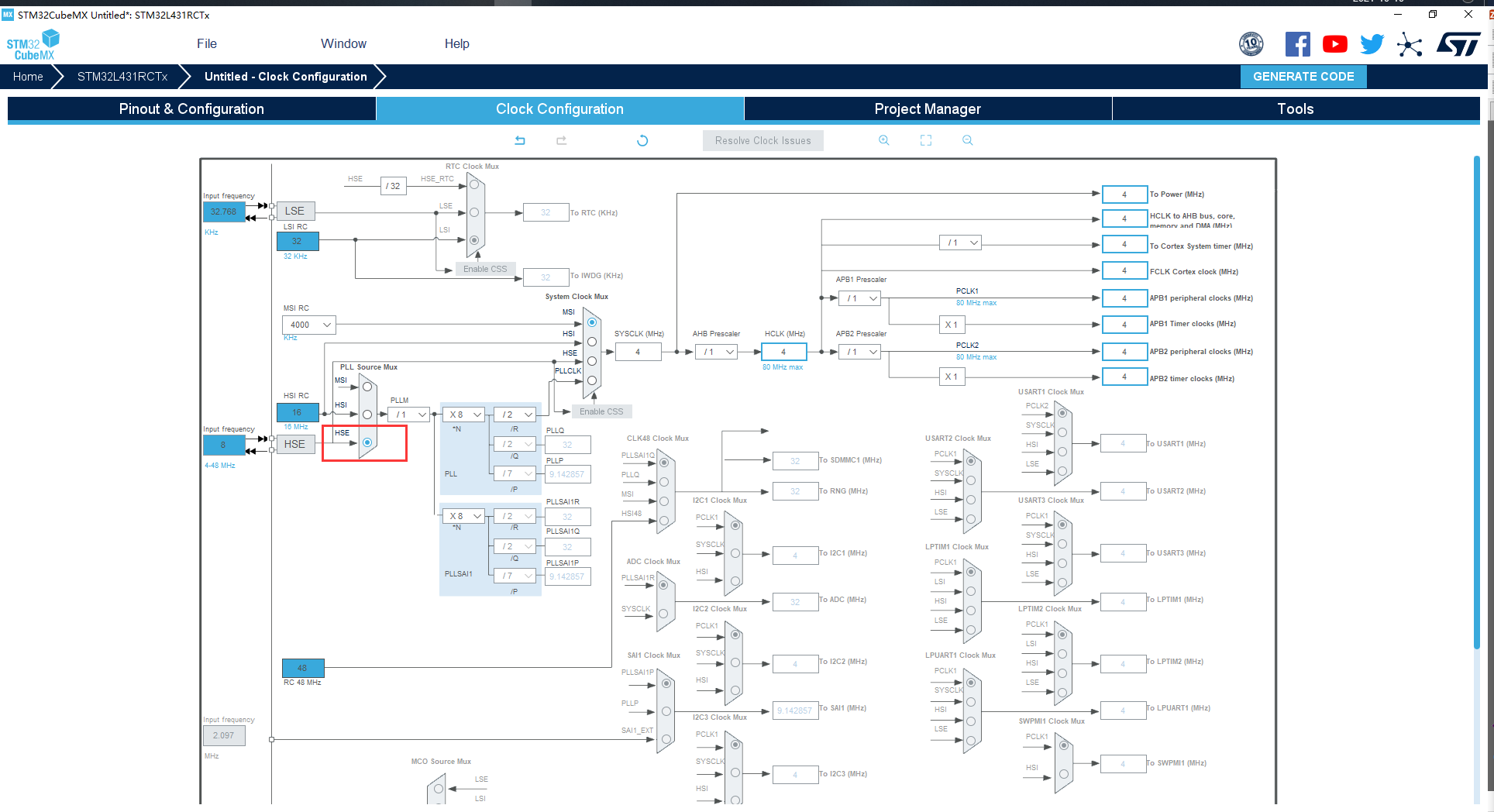The height and width of the screenshot is (812, 1494).
Task: Open the PLL /R divider dropdown
Action: click(515, 415)
